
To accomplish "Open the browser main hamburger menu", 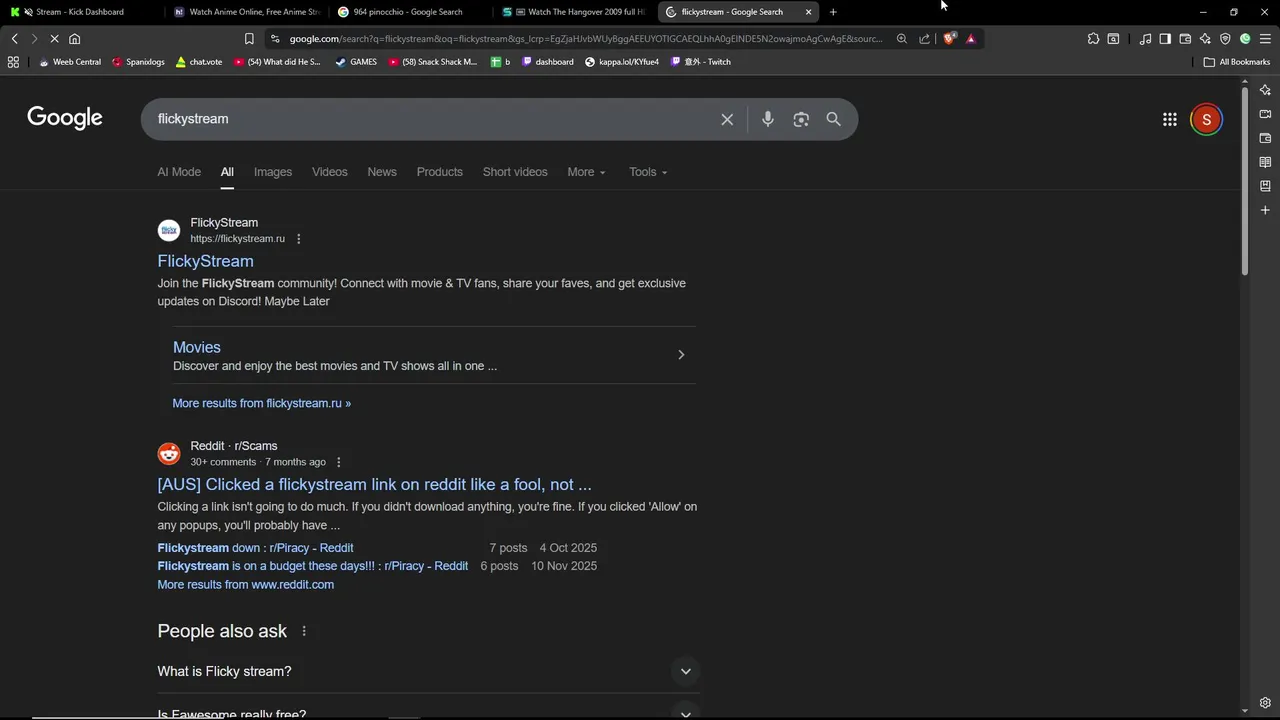I will (x=1265, y=39).
